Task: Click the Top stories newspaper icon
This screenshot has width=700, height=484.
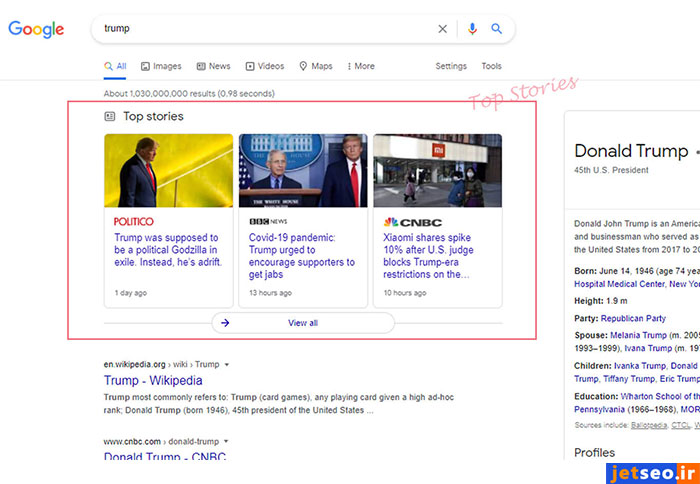Action: coord(110,116)
